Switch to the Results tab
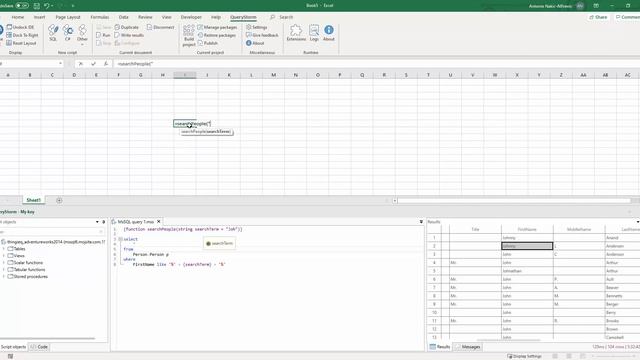The height and width of the screenshot is (360, 640). point(440,347)
